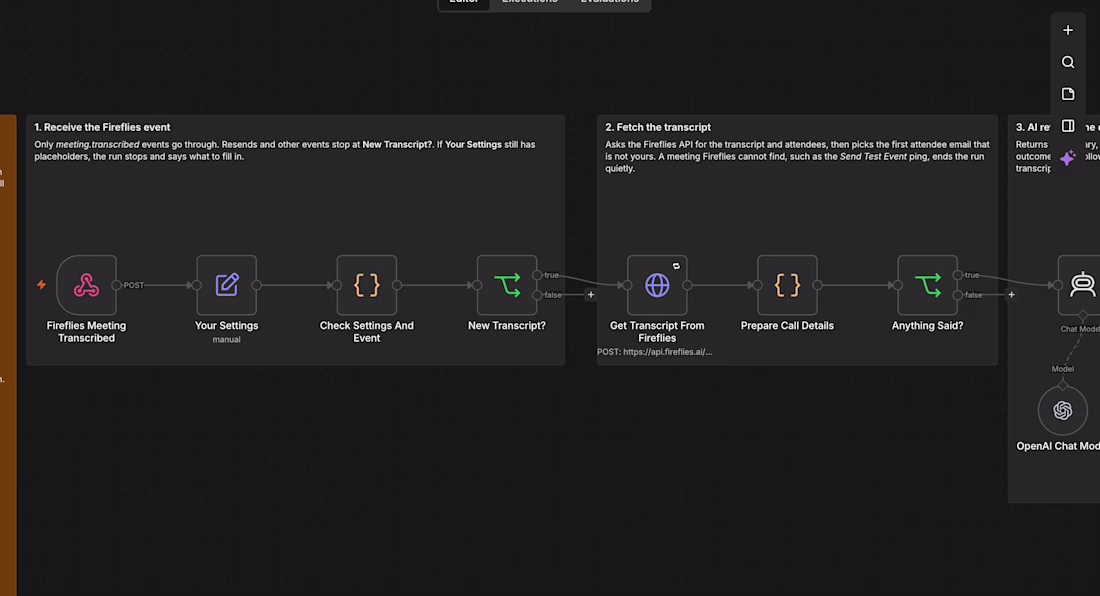Select the Anything Said? IF node
This screenshot has width=1100, height=596.
tap(927, 285)
